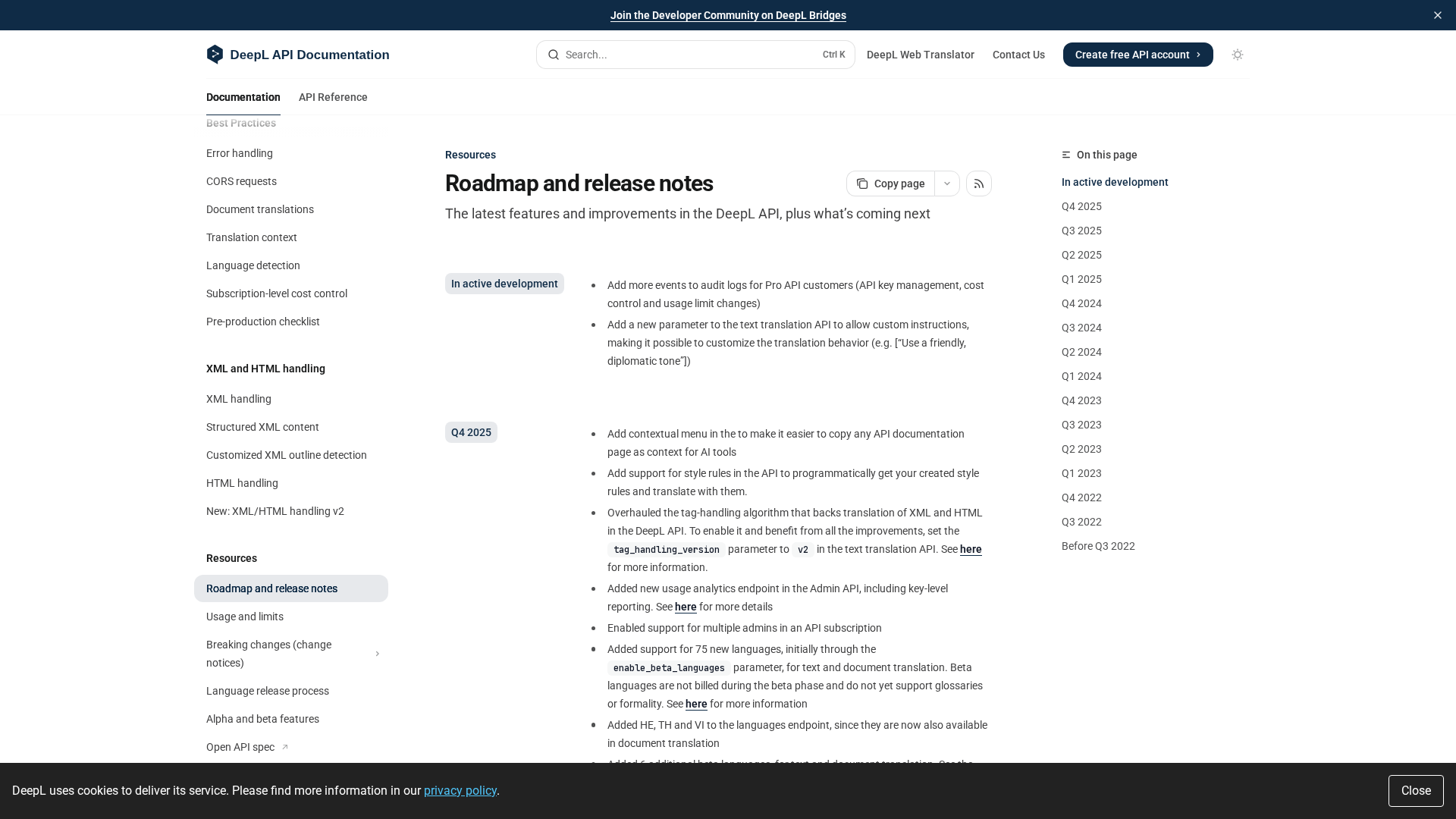Click the DeepL logo icon
This screenshot has width=1456, height=819.
(215, 55)
